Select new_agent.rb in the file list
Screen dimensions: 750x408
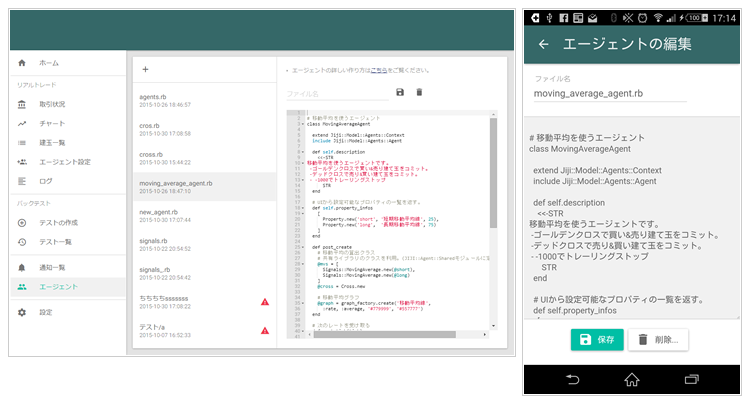coord(204,215)
